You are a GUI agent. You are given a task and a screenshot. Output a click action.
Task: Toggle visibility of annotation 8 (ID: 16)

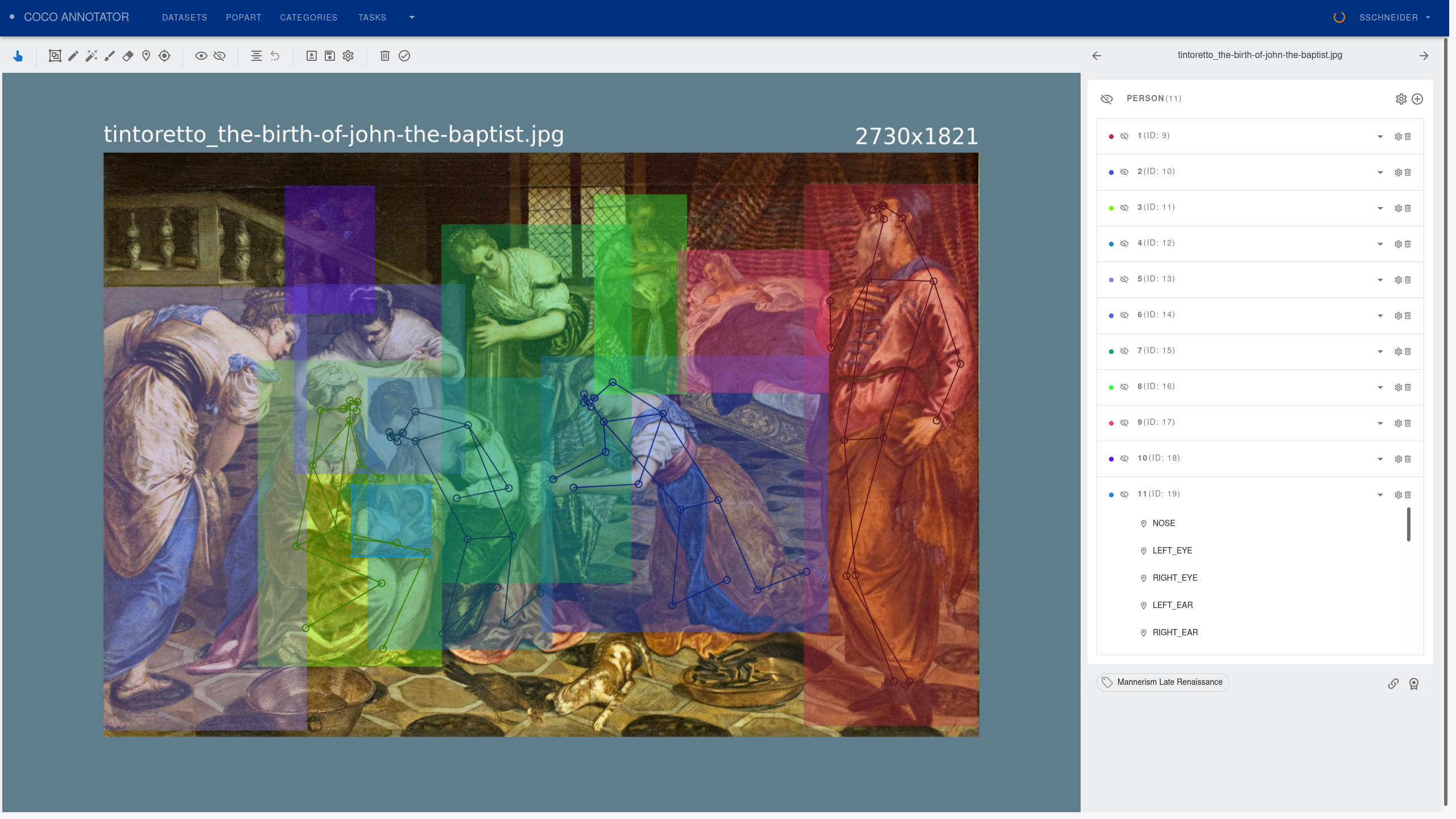coord(1124,387)
